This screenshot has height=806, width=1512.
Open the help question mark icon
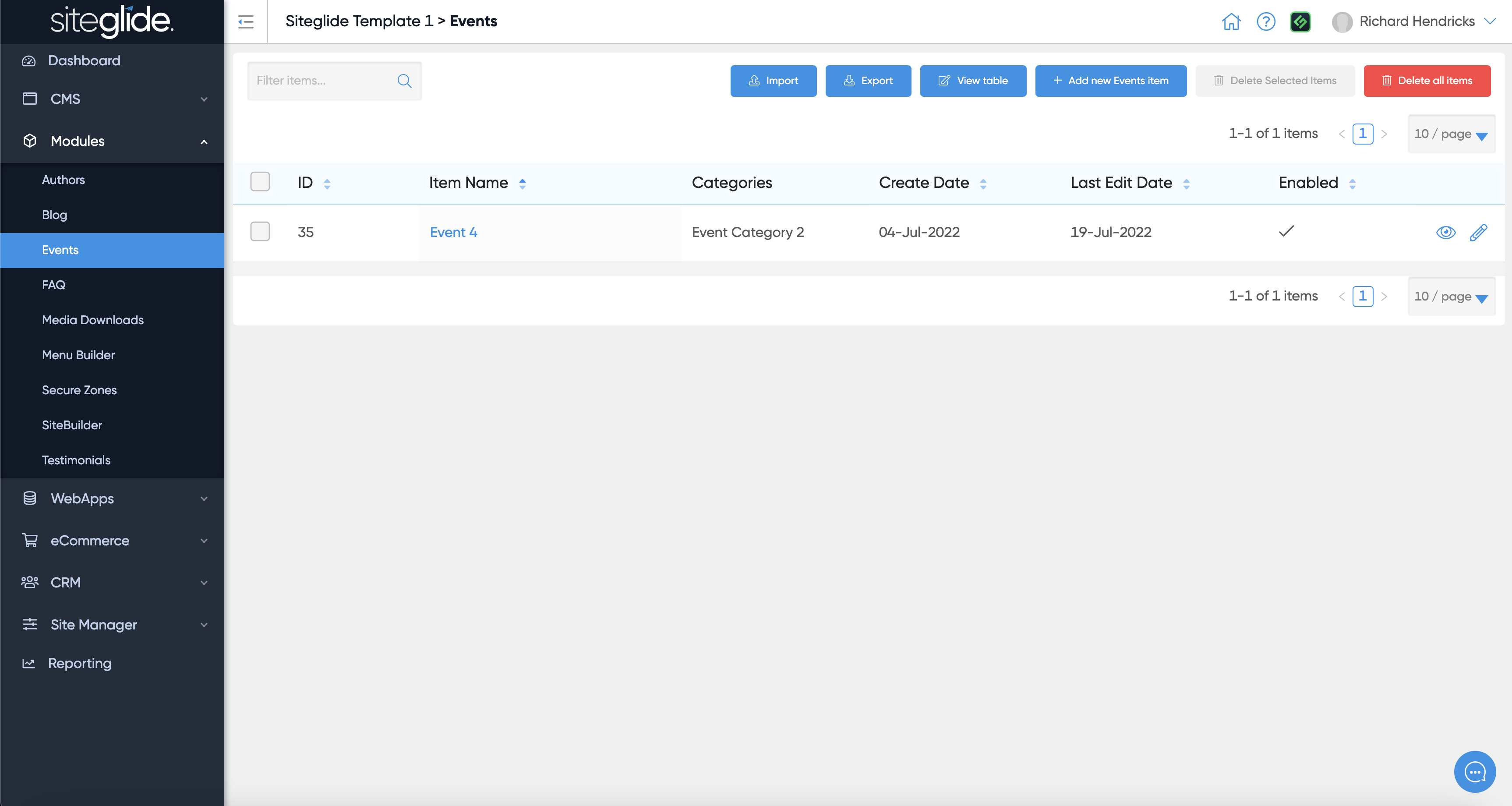point(1265,22)
